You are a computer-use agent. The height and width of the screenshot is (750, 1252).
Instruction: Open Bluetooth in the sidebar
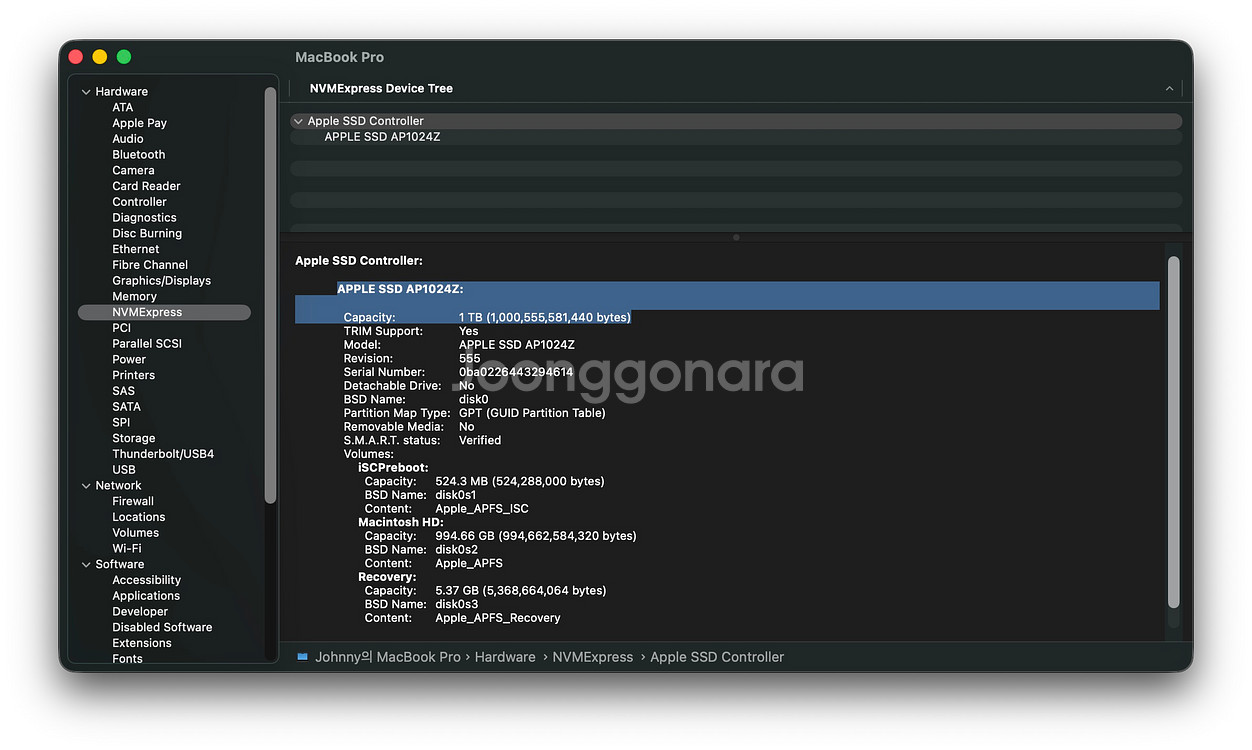(138, 155)
